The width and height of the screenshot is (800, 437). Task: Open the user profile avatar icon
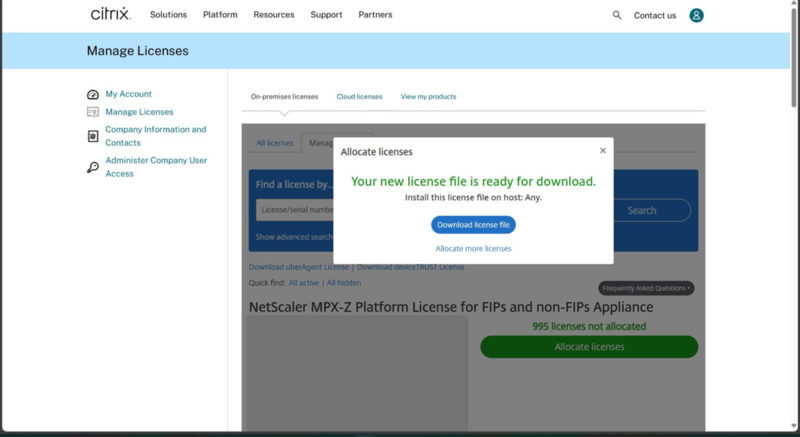[696, 15]
